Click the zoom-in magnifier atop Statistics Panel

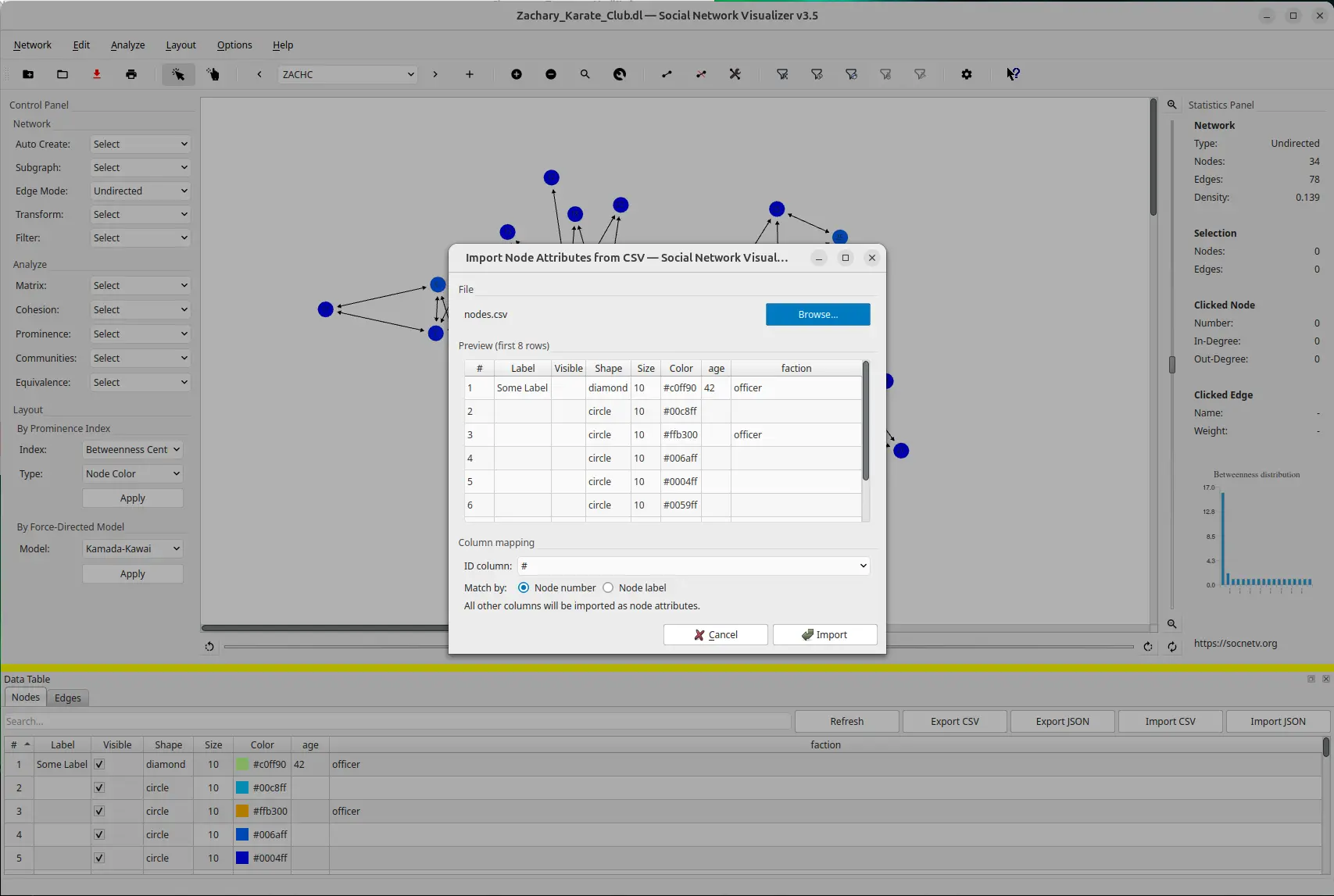(1172, 105)
